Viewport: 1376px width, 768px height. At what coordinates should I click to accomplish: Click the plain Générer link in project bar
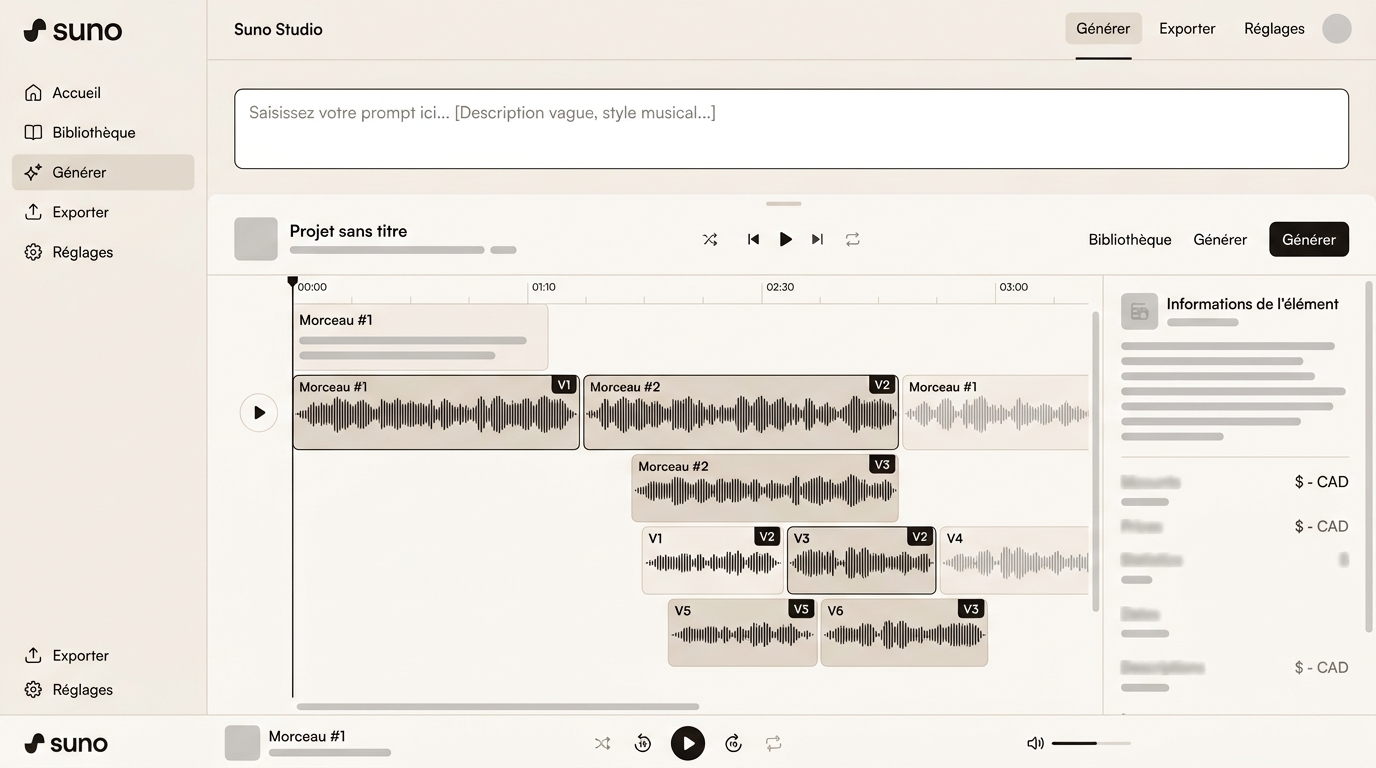(1220, 240)
